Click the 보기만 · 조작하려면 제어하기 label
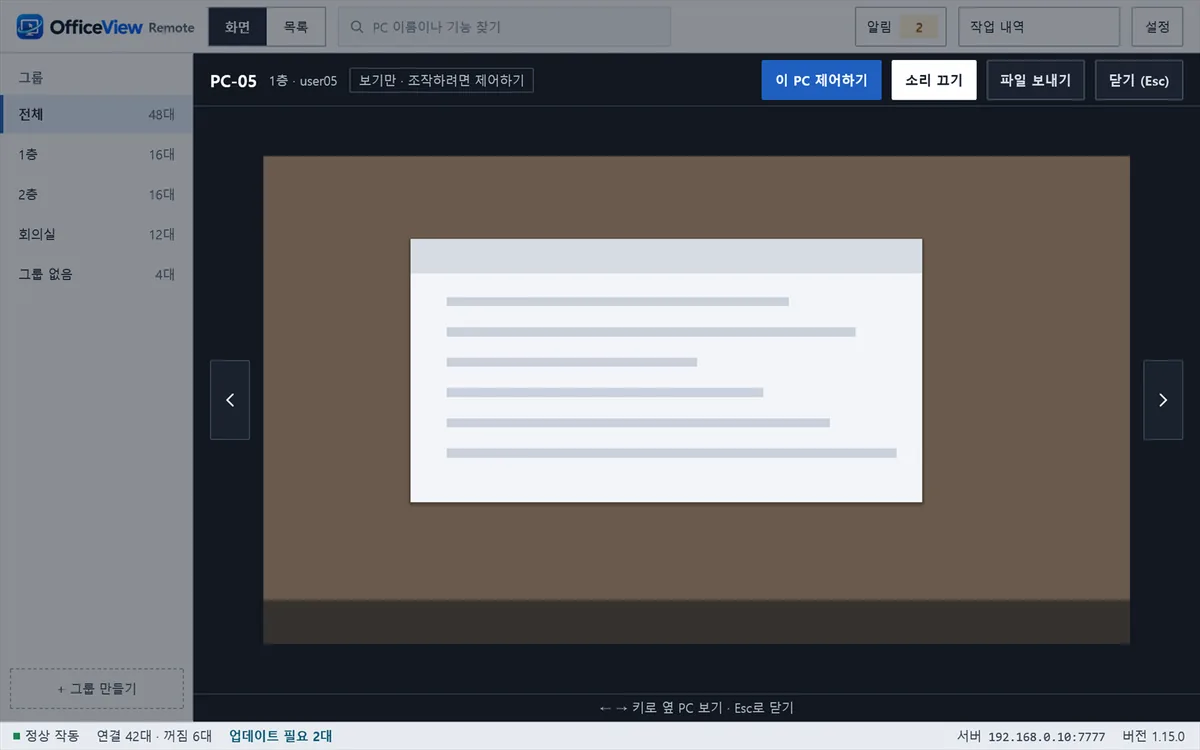Viewport: 1200px width, 750px height. pyautogui.click(x=441, y=80)
